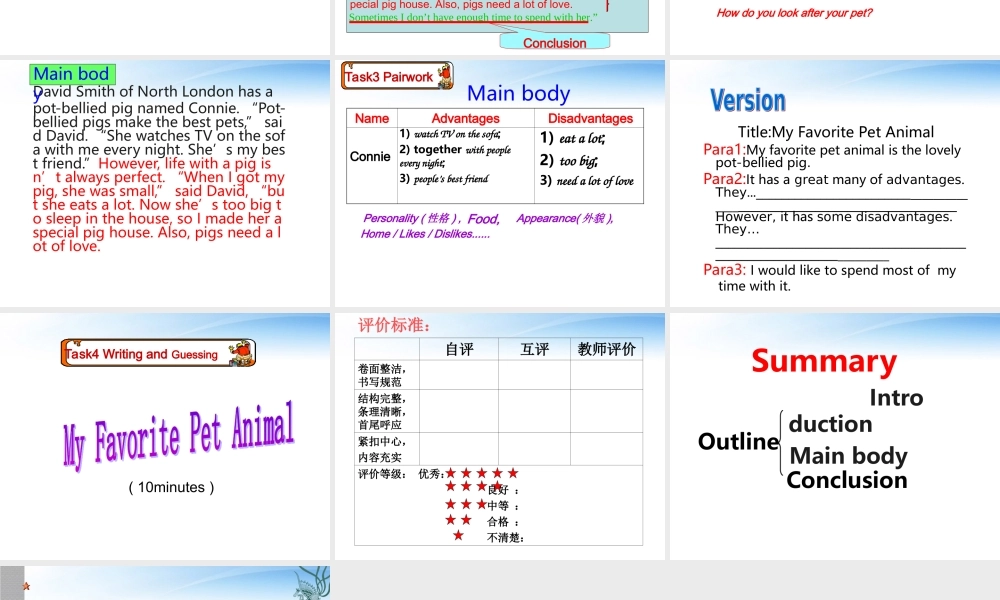Click the '中等:' rating label
This screenshot has width=1000, height=600.
pos(503,506)
